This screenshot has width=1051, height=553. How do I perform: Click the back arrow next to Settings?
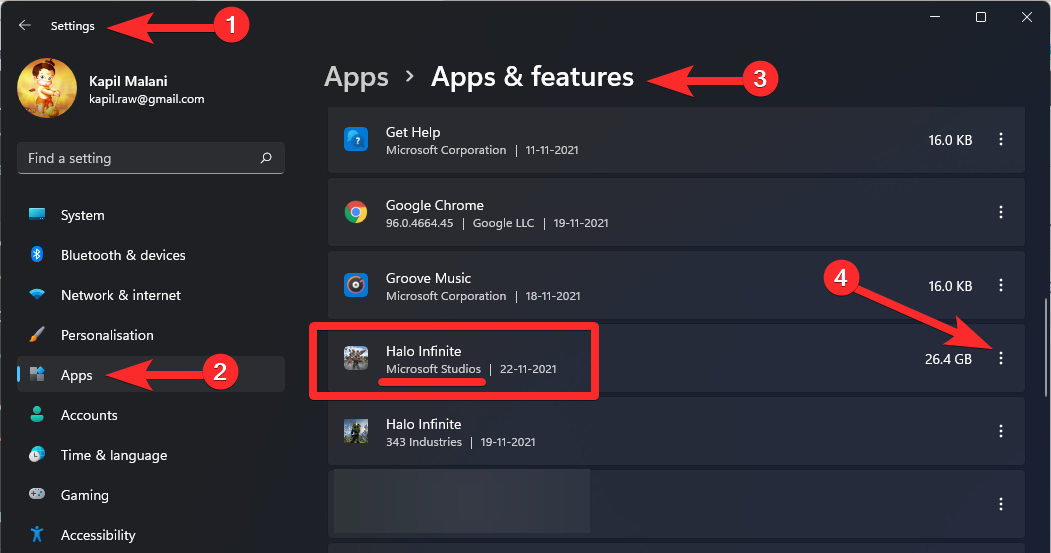[25, 26]
